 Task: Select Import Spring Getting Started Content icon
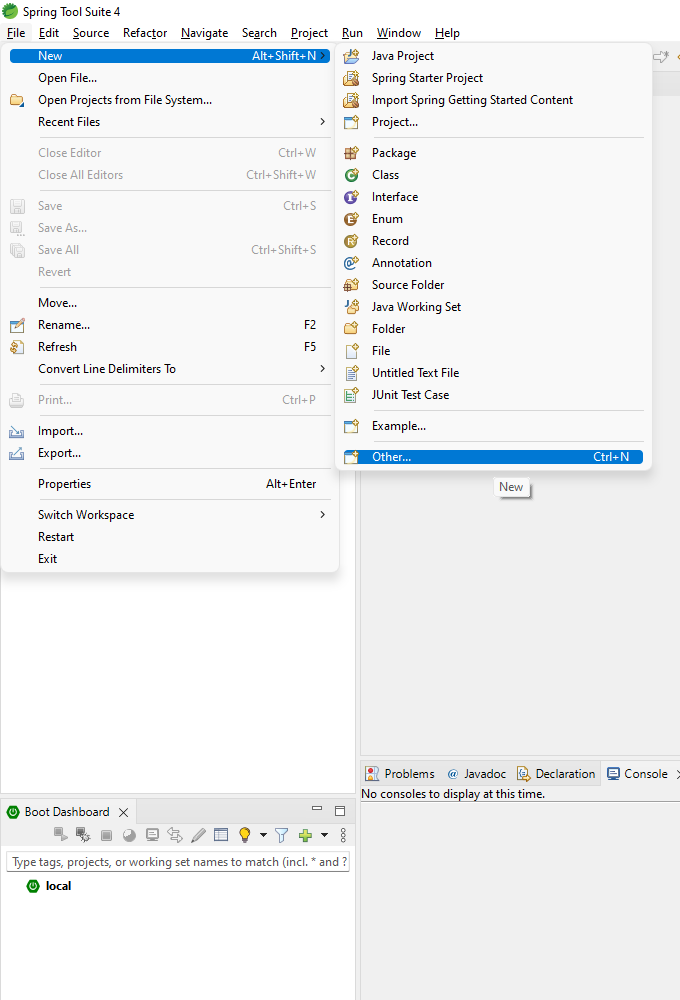[x=351, y=100]
